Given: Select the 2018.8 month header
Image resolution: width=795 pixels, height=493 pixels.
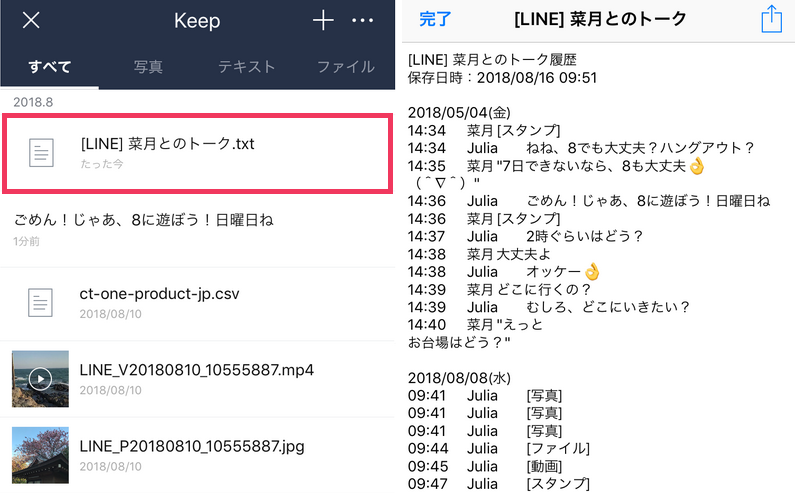Looking at the screenshot, I should coord(33,102).
